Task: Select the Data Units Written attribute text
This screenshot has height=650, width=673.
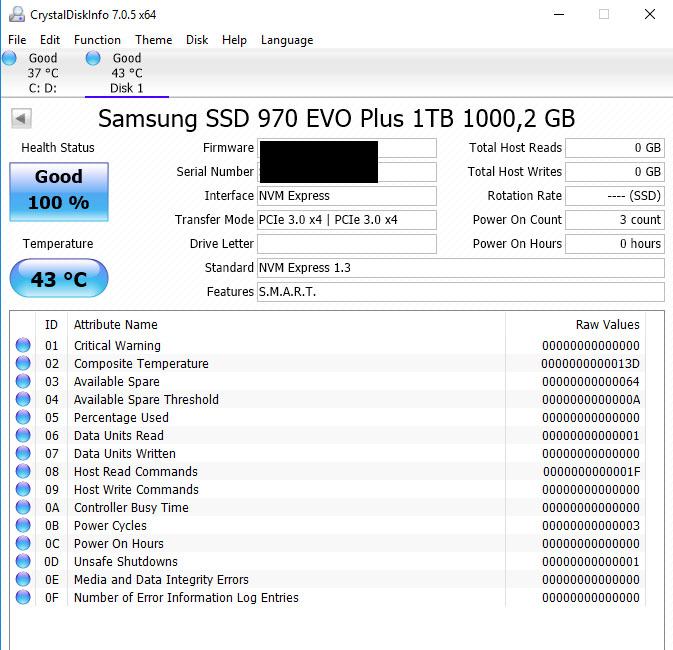Action: tap(125, 453)
